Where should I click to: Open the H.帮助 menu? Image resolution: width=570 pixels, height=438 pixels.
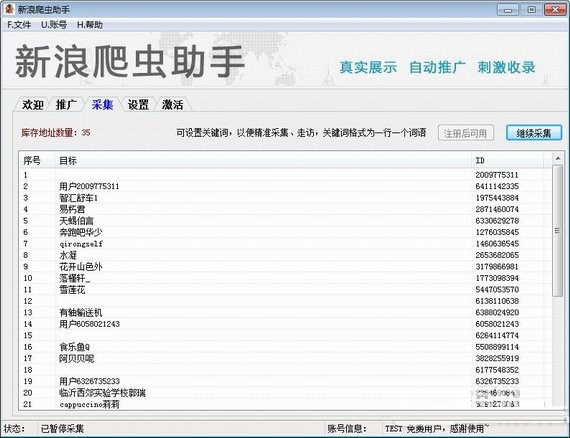click(90, 25)
